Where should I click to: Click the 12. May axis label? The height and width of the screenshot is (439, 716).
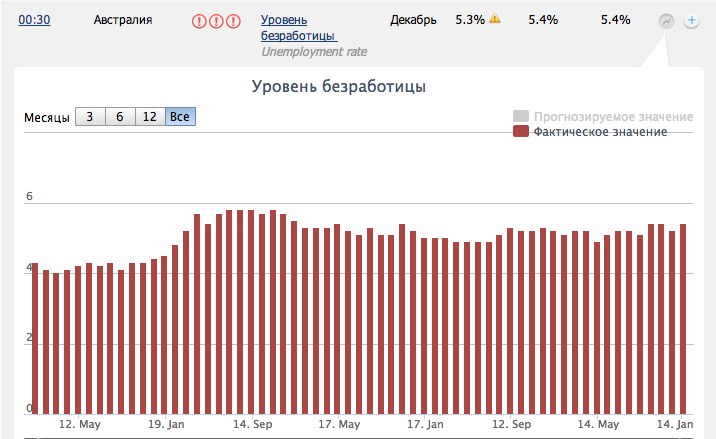tap(79, 424)
